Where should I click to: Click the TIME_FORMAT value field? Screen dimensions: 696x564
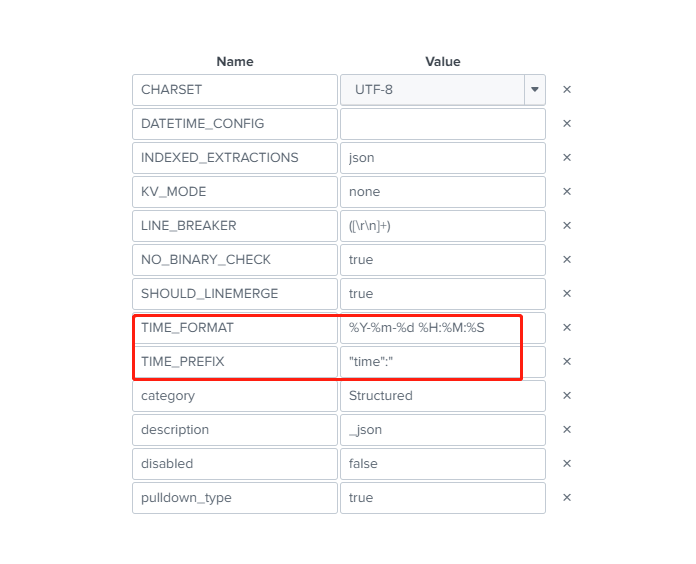click(x=442, y=328)
